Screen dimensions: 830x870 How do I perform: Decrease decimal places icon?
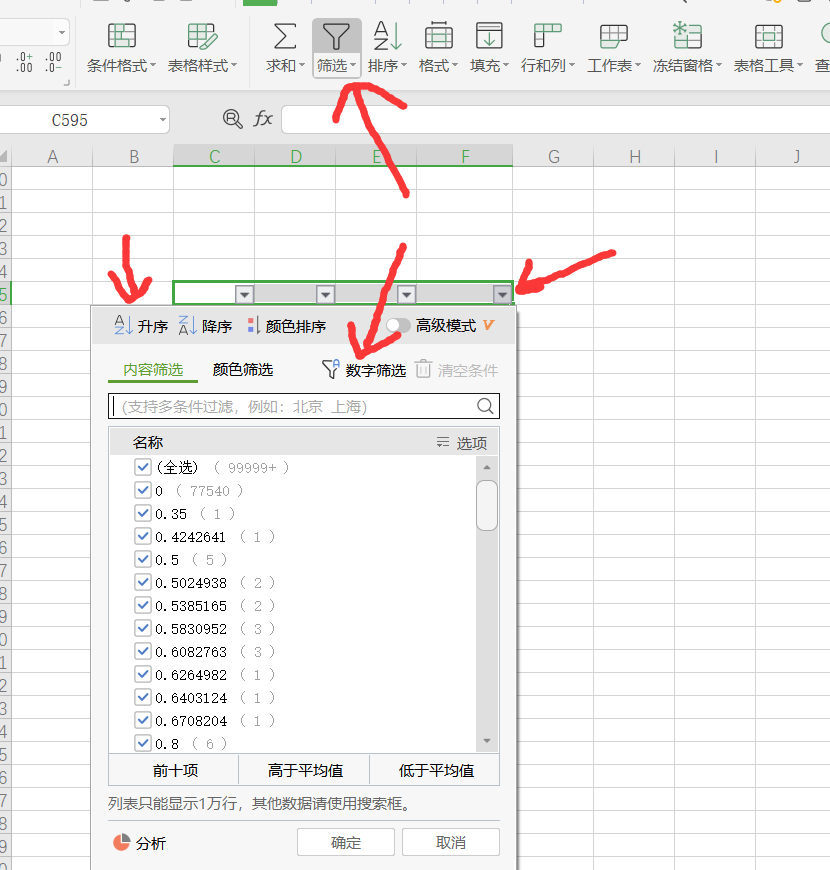(53, 63)
